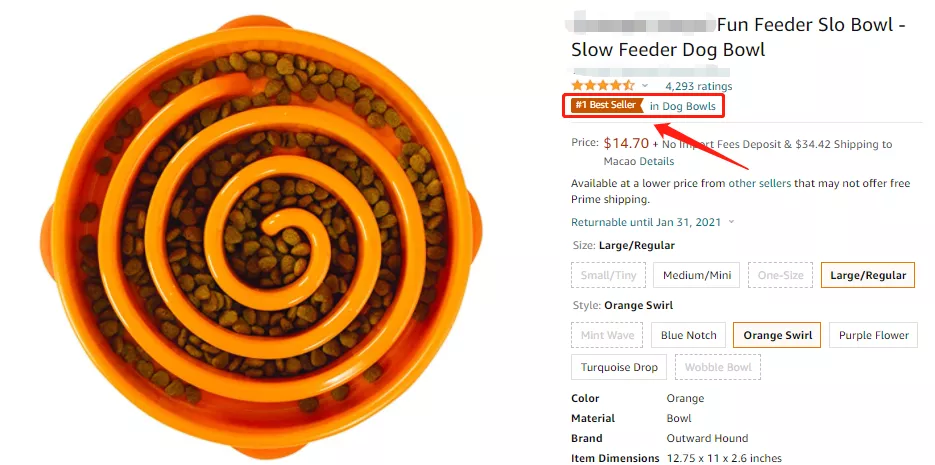Screen dimensions: 935x465
Task: Click the orange slow feeder bowl image
Action: coord(261,237)
